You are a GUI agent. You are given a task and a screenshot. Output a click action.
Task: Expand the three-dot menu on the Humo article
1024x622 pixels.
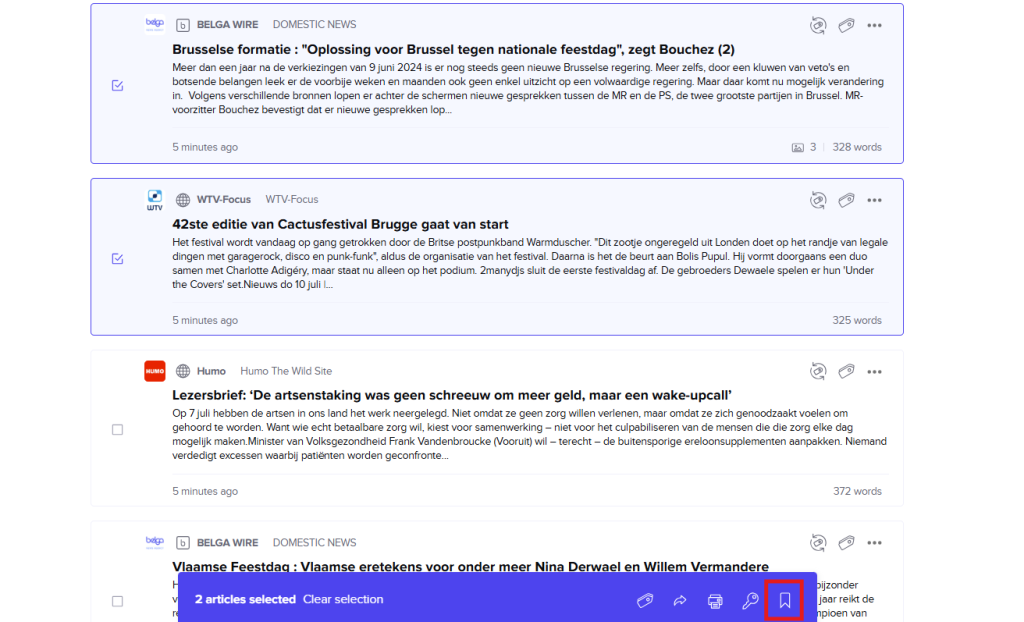pyautogui.click(x=875, y=371)
